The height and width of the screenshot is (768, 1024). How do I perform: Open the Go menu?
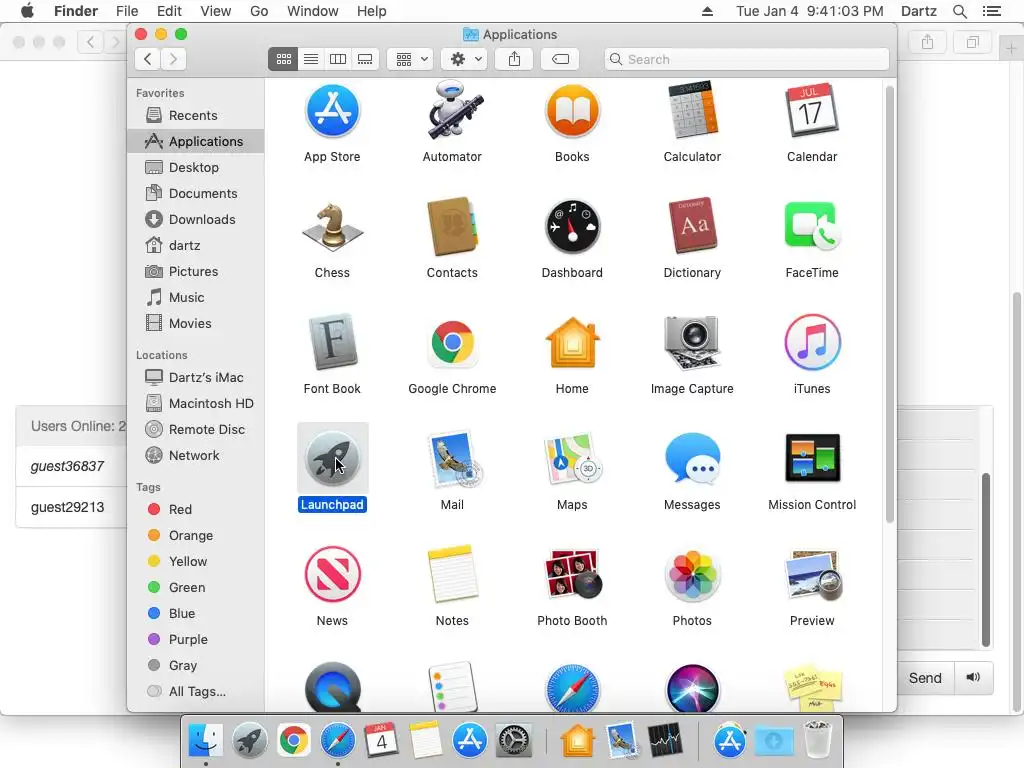[x=259, y=11]
